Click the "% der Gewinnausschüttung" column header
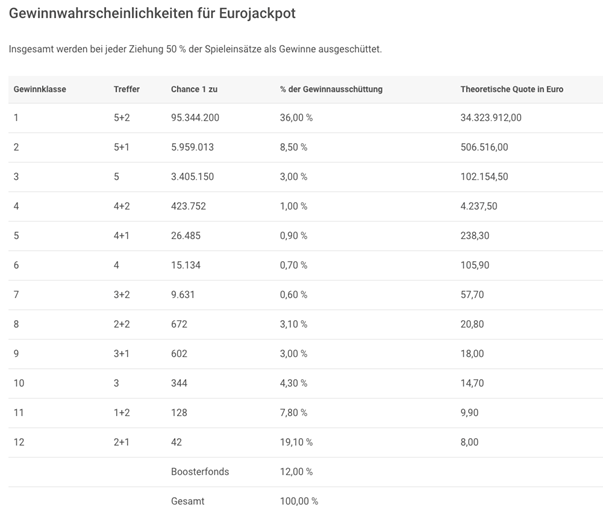Screen dimensions: 603x516 tap(331, 89)
